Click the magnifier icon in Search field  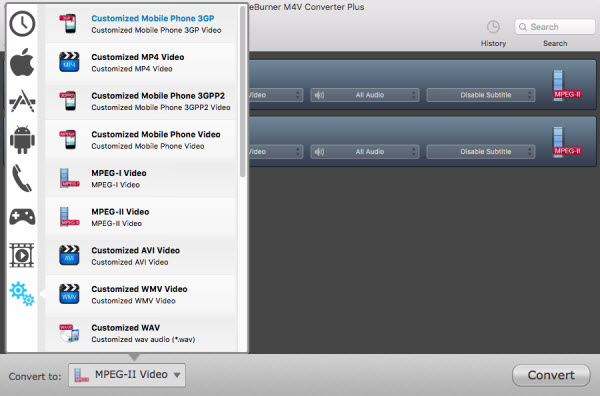(x=523, y=27)
